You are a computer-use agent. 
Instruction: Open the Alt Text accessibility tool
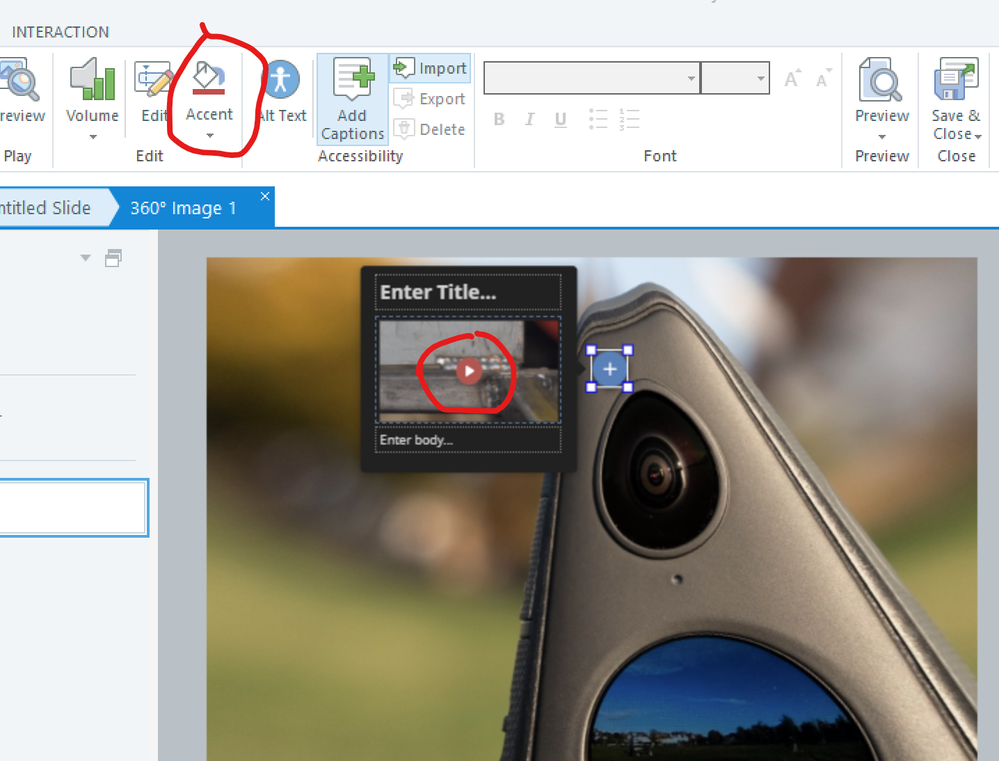coord(281,89)
